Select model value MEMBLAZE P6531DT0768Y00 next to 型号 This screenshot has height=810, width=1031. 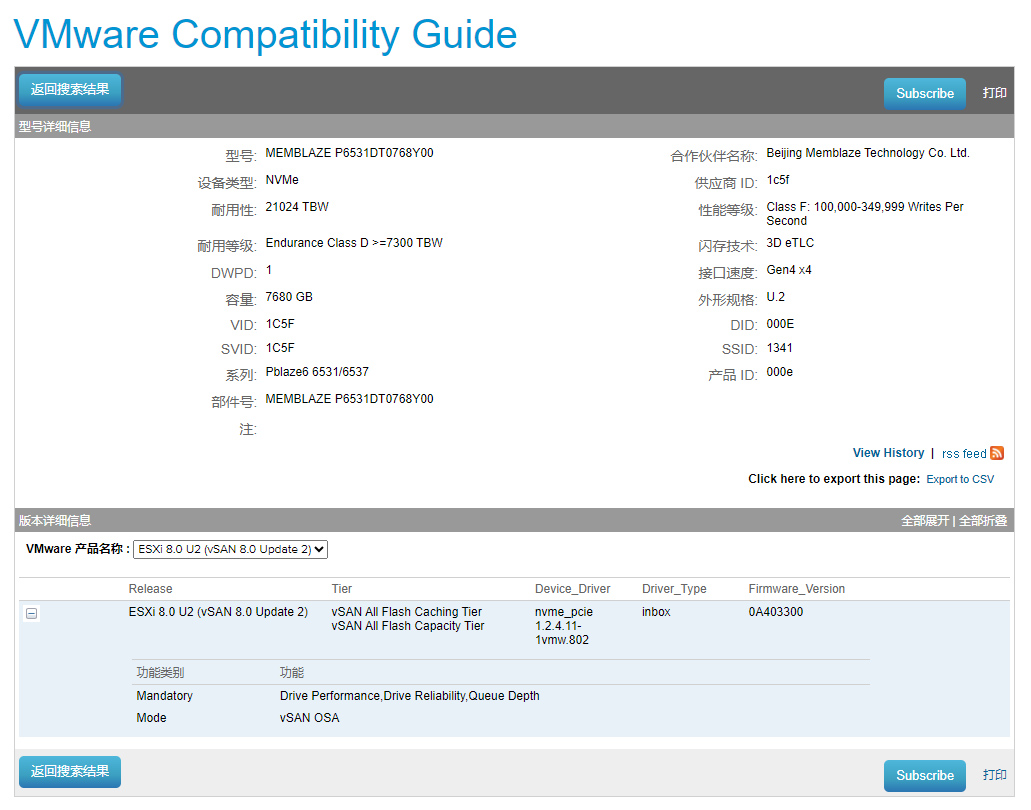coord(349,153)
